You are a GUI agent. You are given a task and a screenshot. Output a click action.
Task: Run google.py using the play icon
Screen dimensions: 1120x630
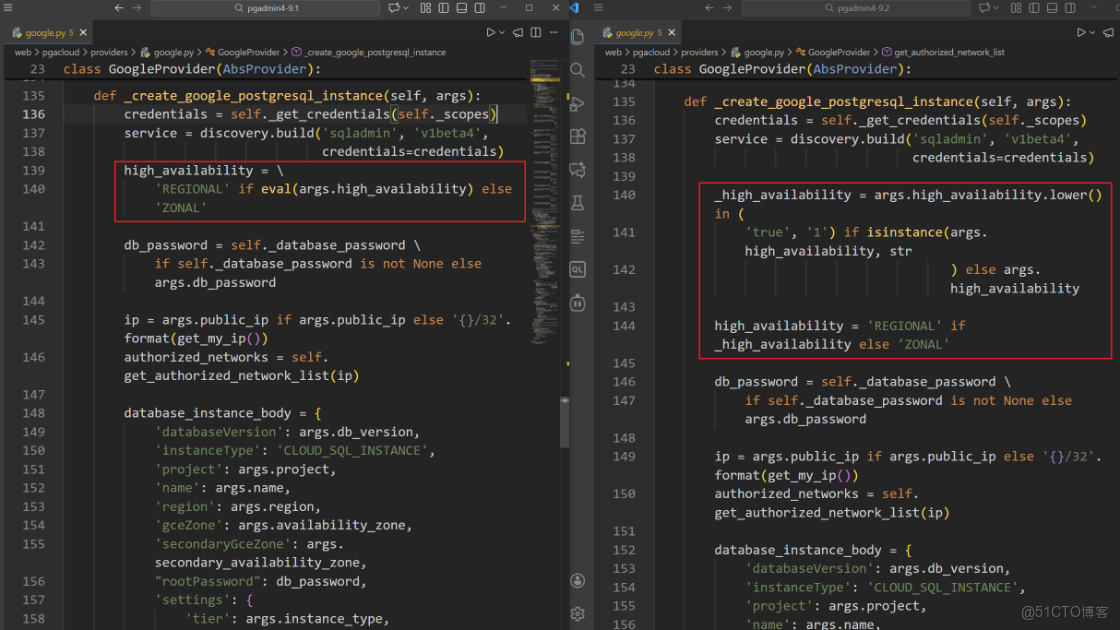coord(491,31)
